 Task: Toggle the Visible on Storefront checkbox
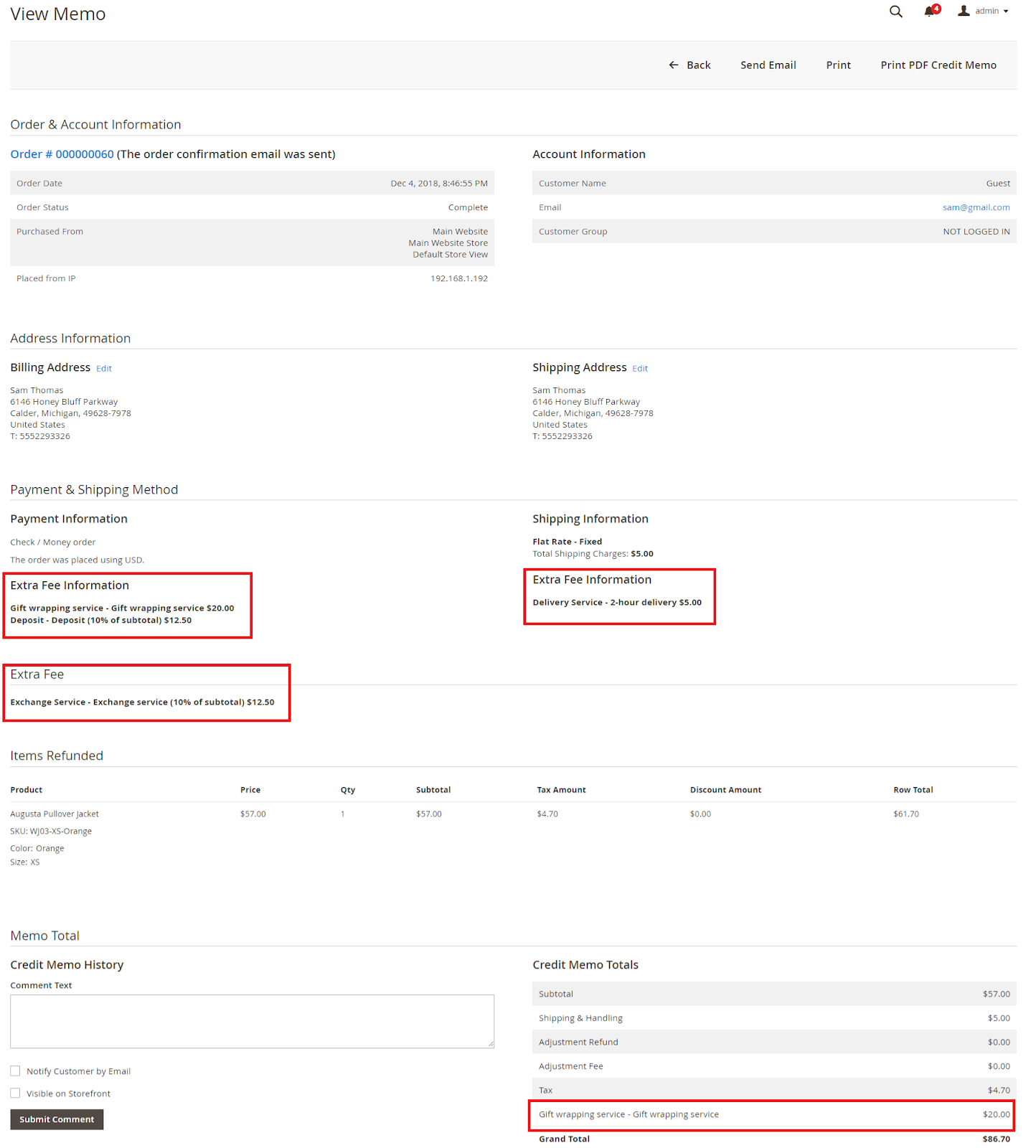point(15,1093)
